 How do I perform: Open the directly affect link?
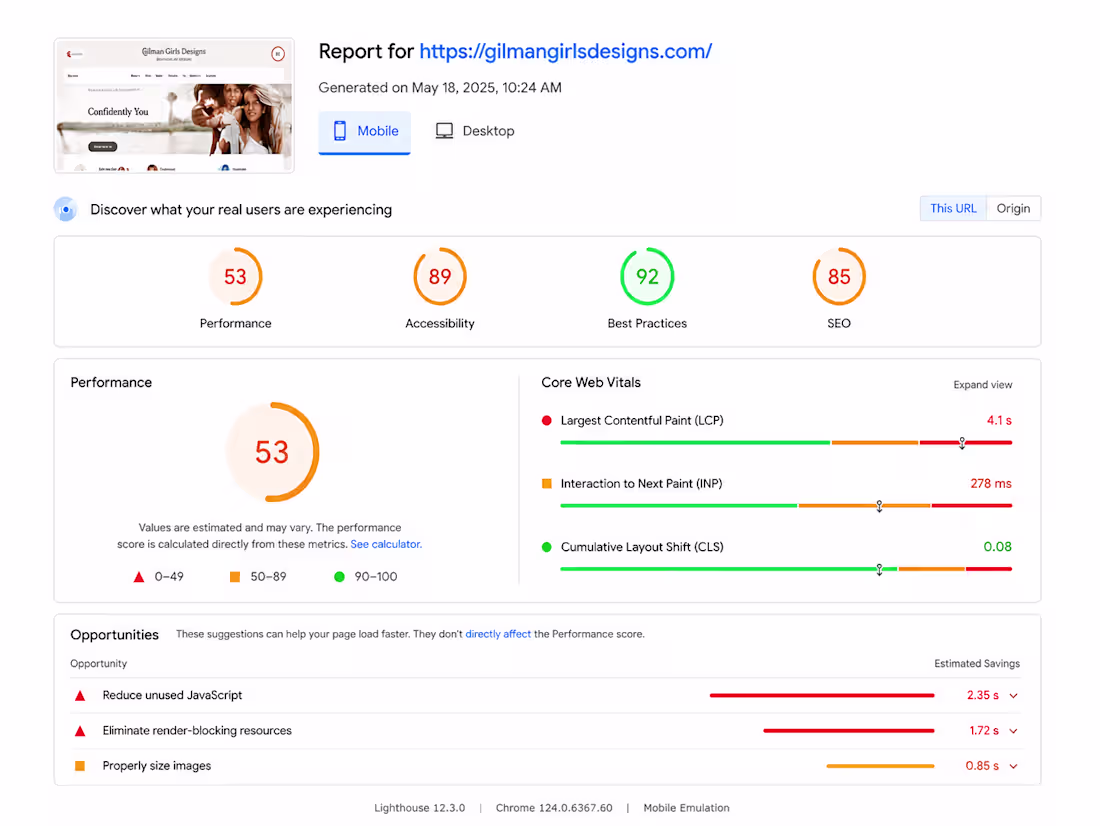click(498, 634)
